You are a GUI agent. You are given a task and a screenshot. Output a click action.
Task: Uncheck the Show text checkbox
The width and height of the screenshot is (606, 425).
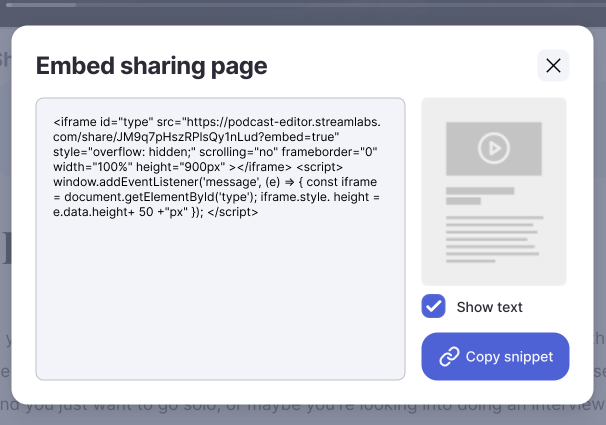pyautogui.click(x=433, y=306)
